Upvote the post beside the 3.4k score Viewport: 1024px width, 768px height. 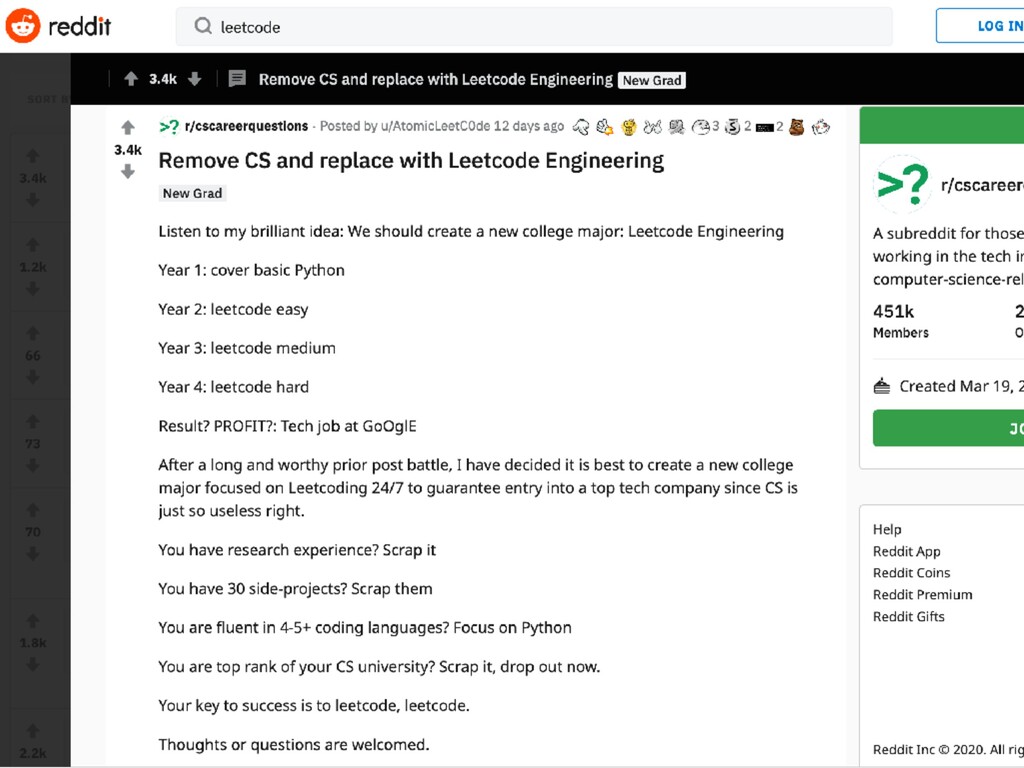pyautogui.click(x=128, y=128)
